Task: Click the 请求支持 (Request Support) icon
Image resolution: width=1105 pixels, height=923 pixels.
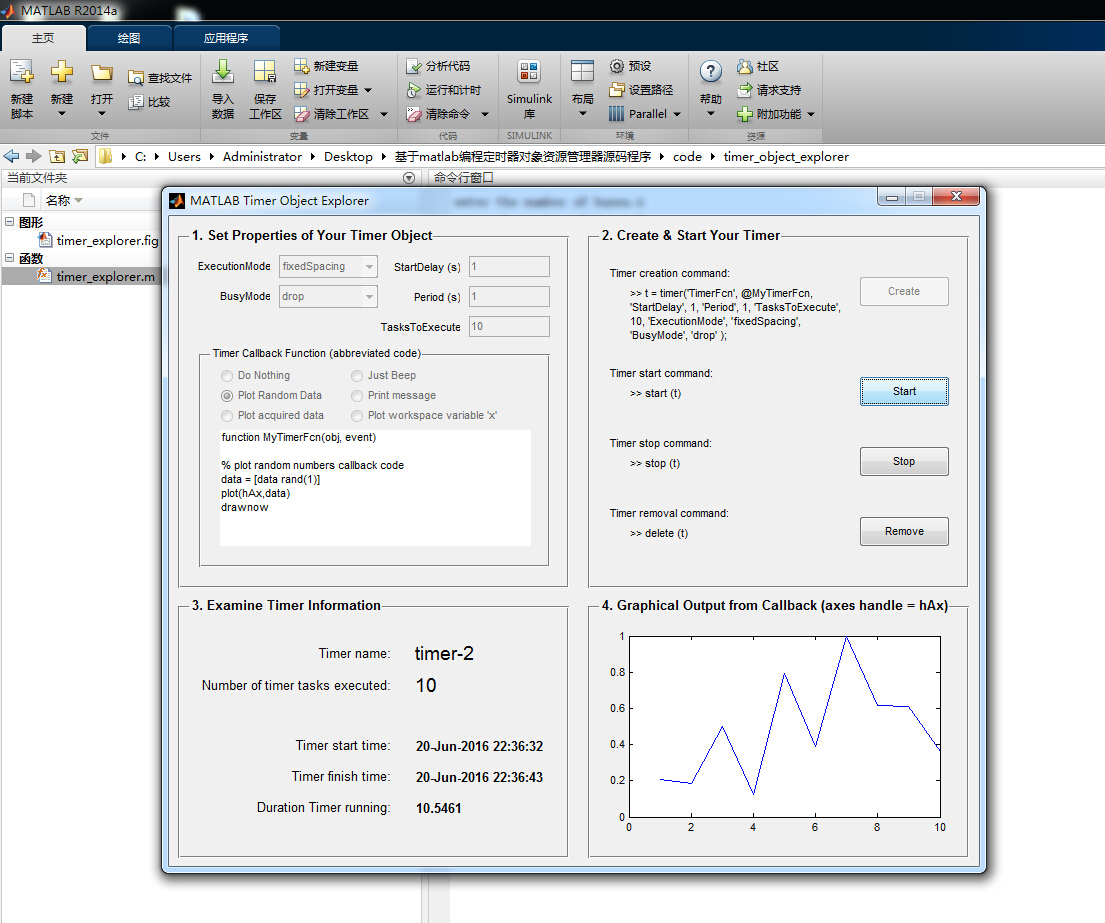Action: (745, 90)
